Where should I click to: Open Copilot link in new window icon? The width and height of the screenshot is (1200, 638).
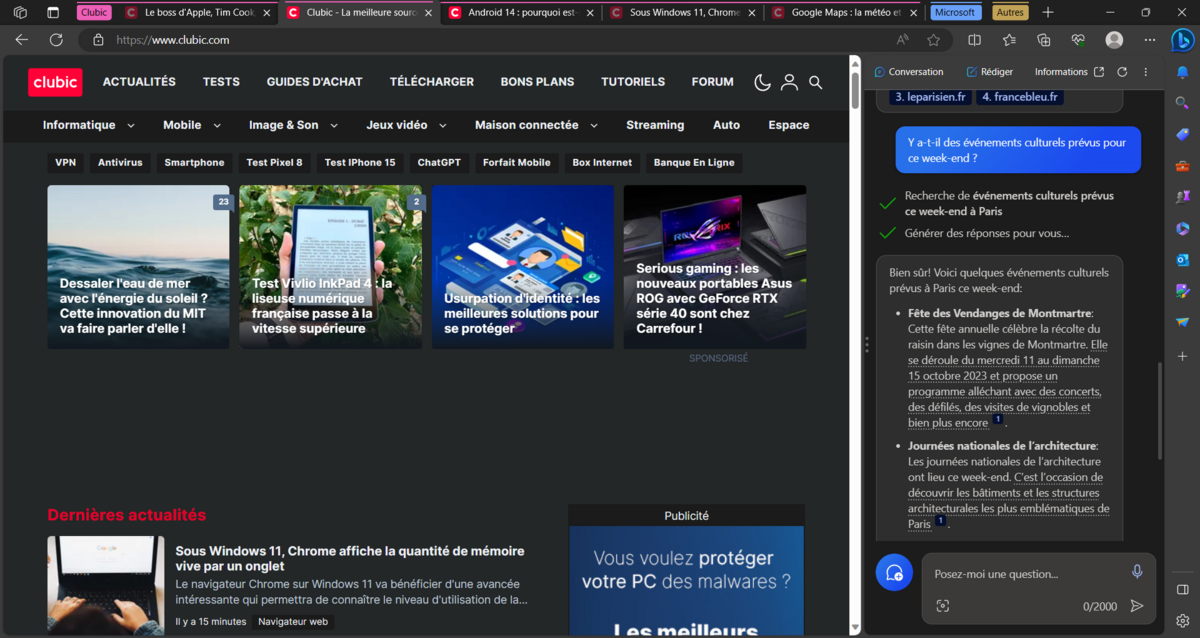[x=1099, y=72]
